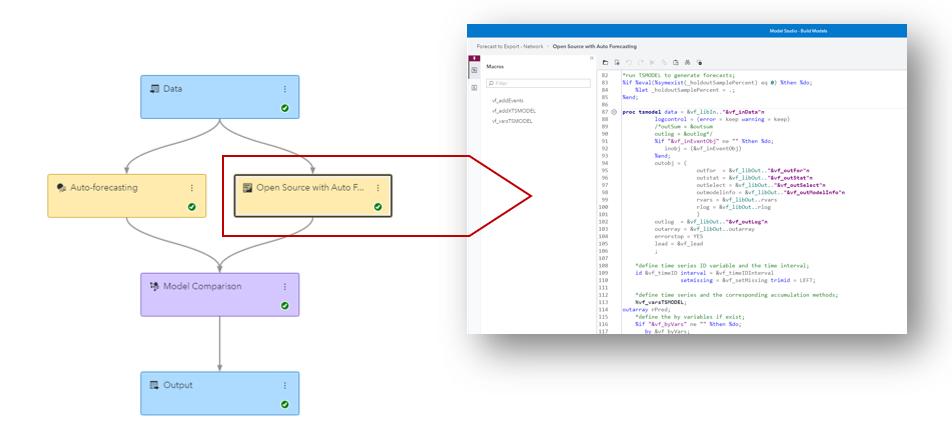The width and height of the screenshot is (952, 440).
Task: Select vf_varsTSMODEL macro in the list
Action: 512,121
